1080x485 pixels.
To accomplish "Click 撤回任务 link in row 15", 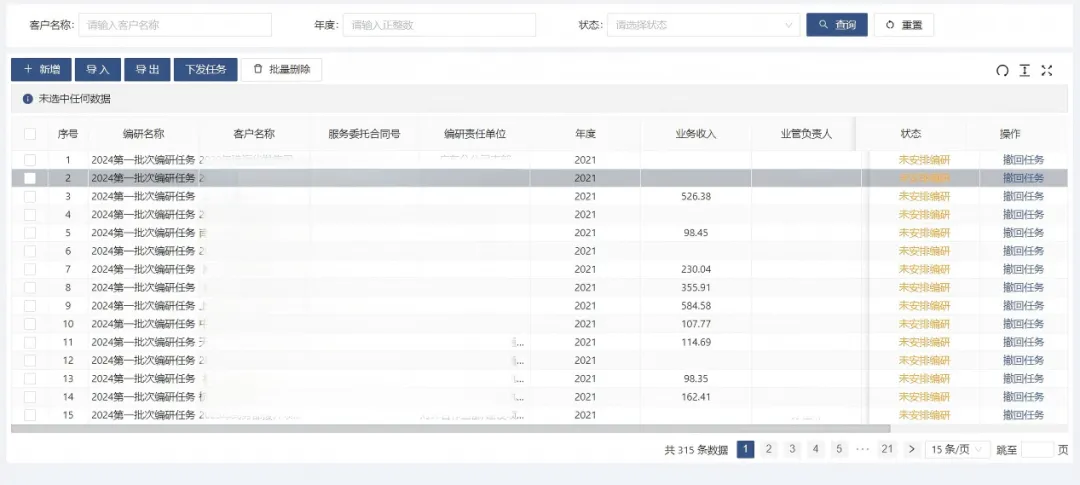I will point(1024,415).
